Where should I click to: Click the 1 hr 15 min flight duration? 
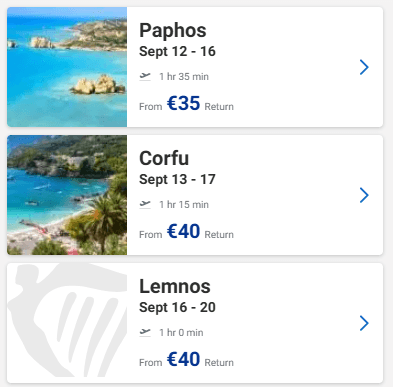[x=184, y=205]
